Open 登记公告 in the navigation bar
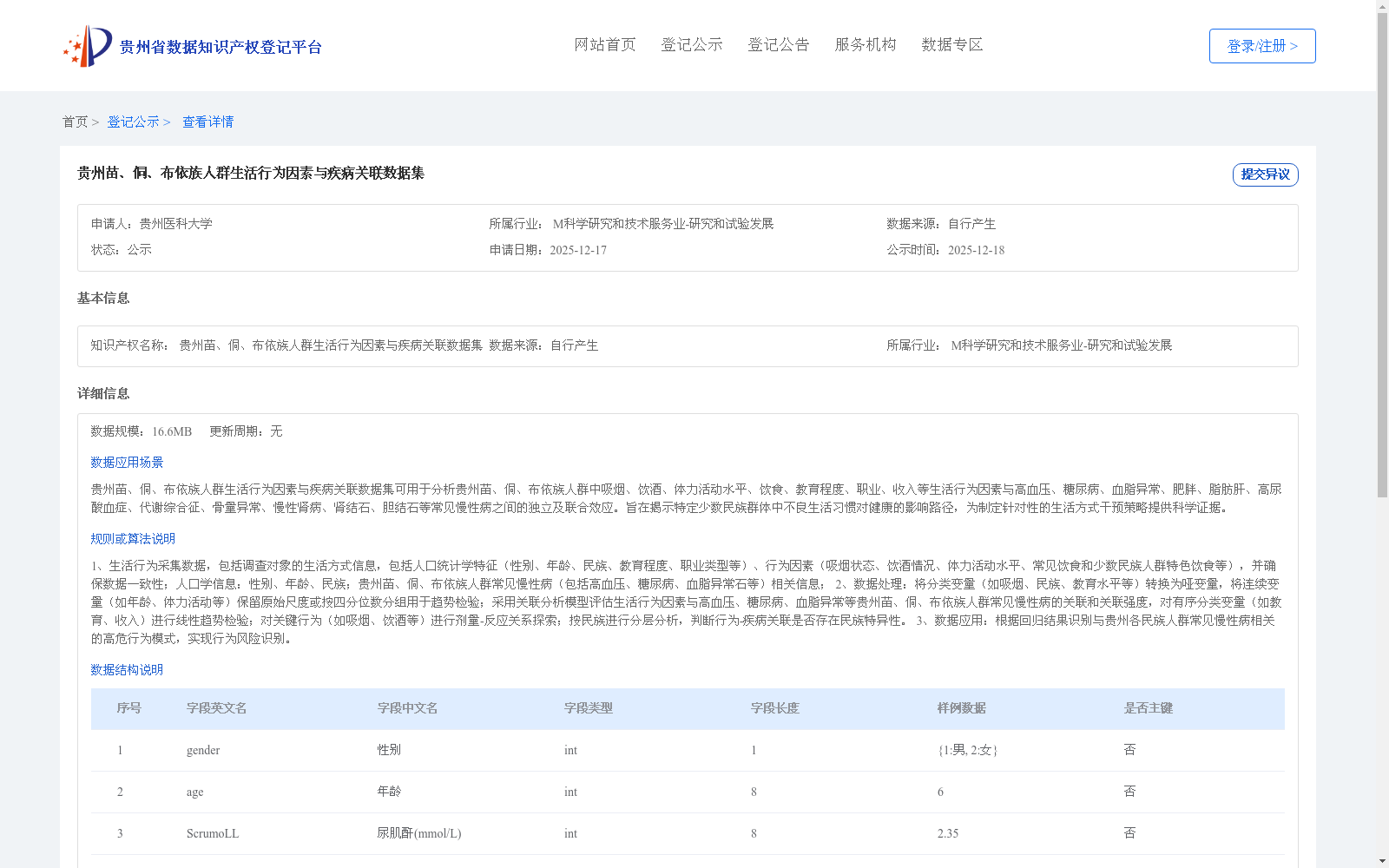The width and height of the screenshot is (1389, 868). 779,44
